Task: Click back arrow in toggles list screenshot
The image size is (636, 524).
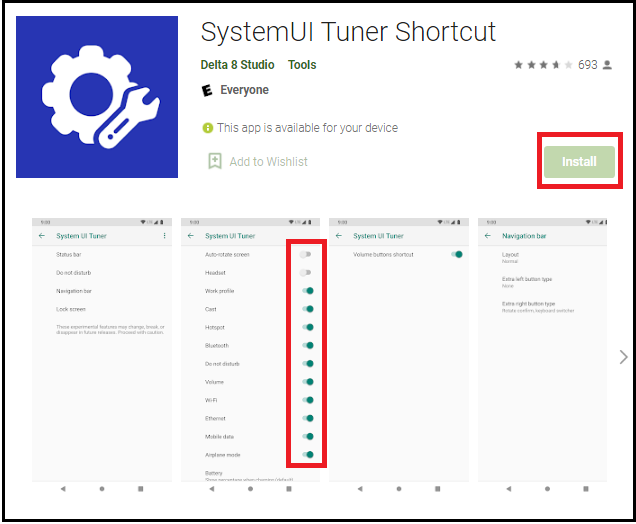Action: 191,236
